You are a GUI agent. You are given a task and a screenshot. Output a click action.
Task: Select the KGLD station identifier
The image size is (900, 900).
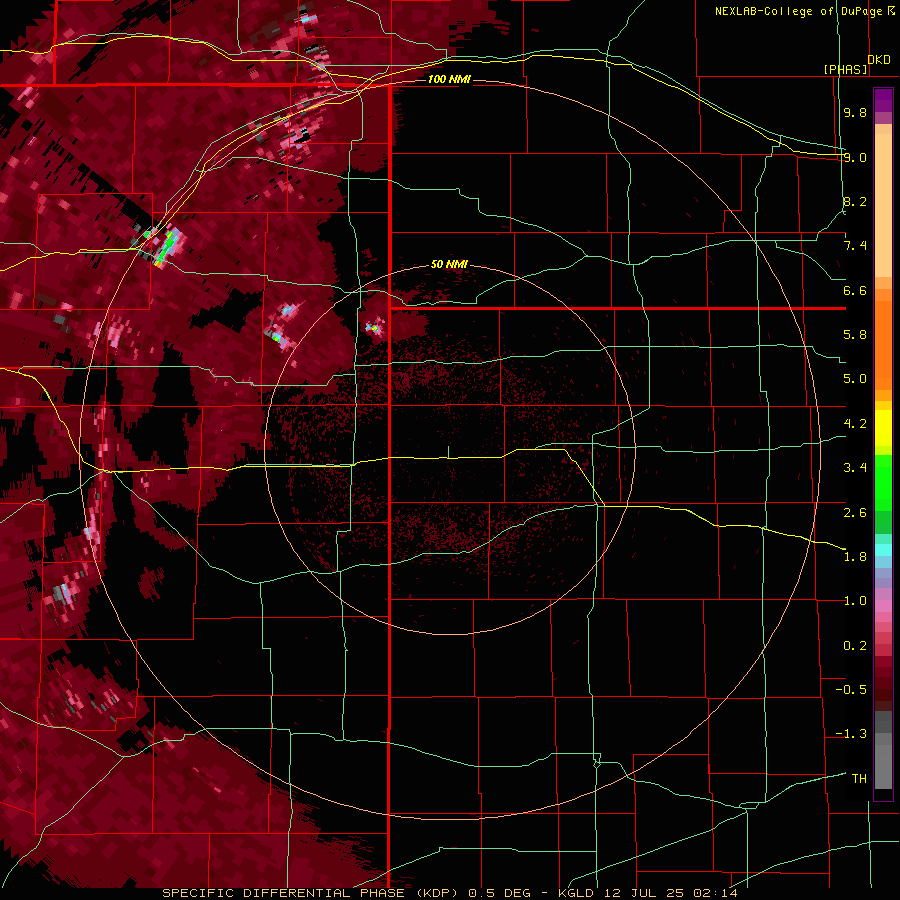(x=577, y=893)
